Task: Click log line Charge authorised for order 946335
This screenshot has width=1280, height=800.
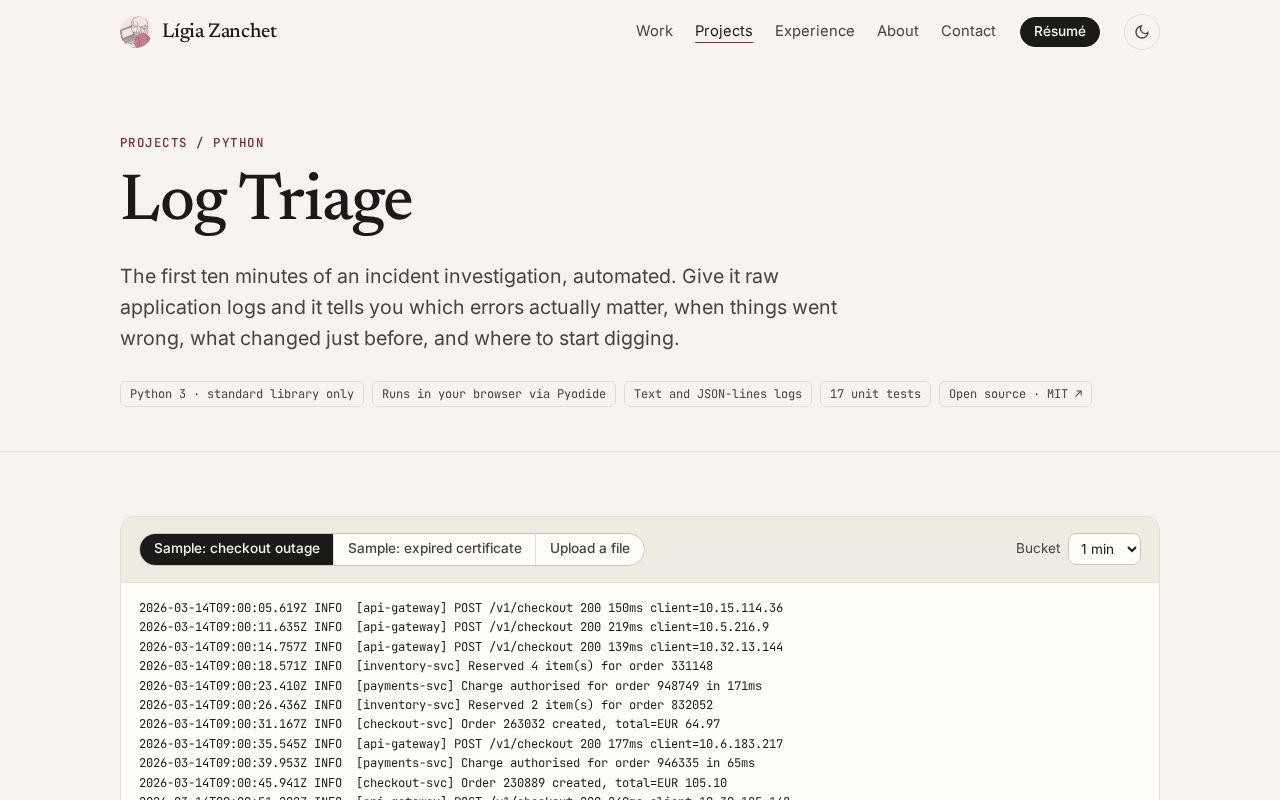Action: (447, 764)
